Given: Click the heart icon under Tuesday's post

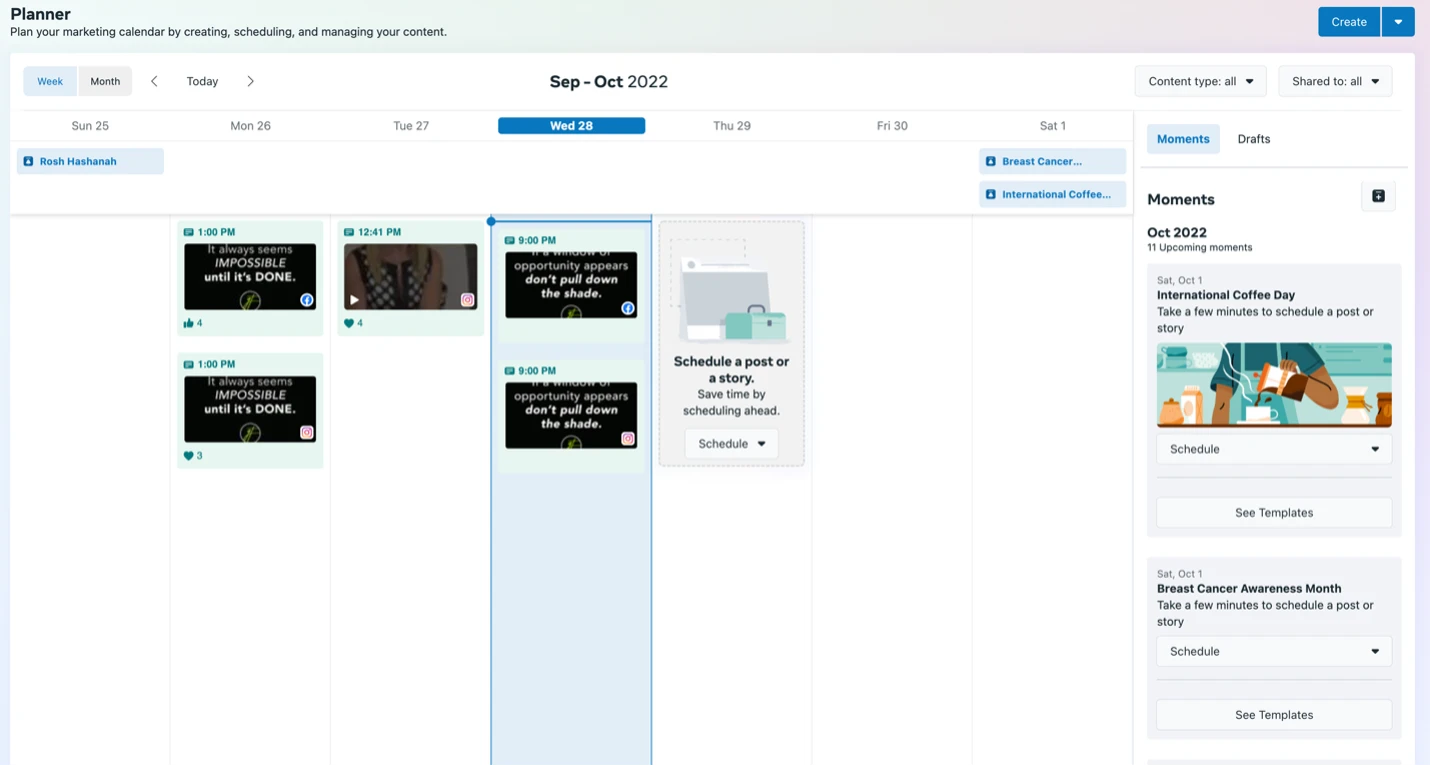Looking at the screenshot, I should 349,323.
